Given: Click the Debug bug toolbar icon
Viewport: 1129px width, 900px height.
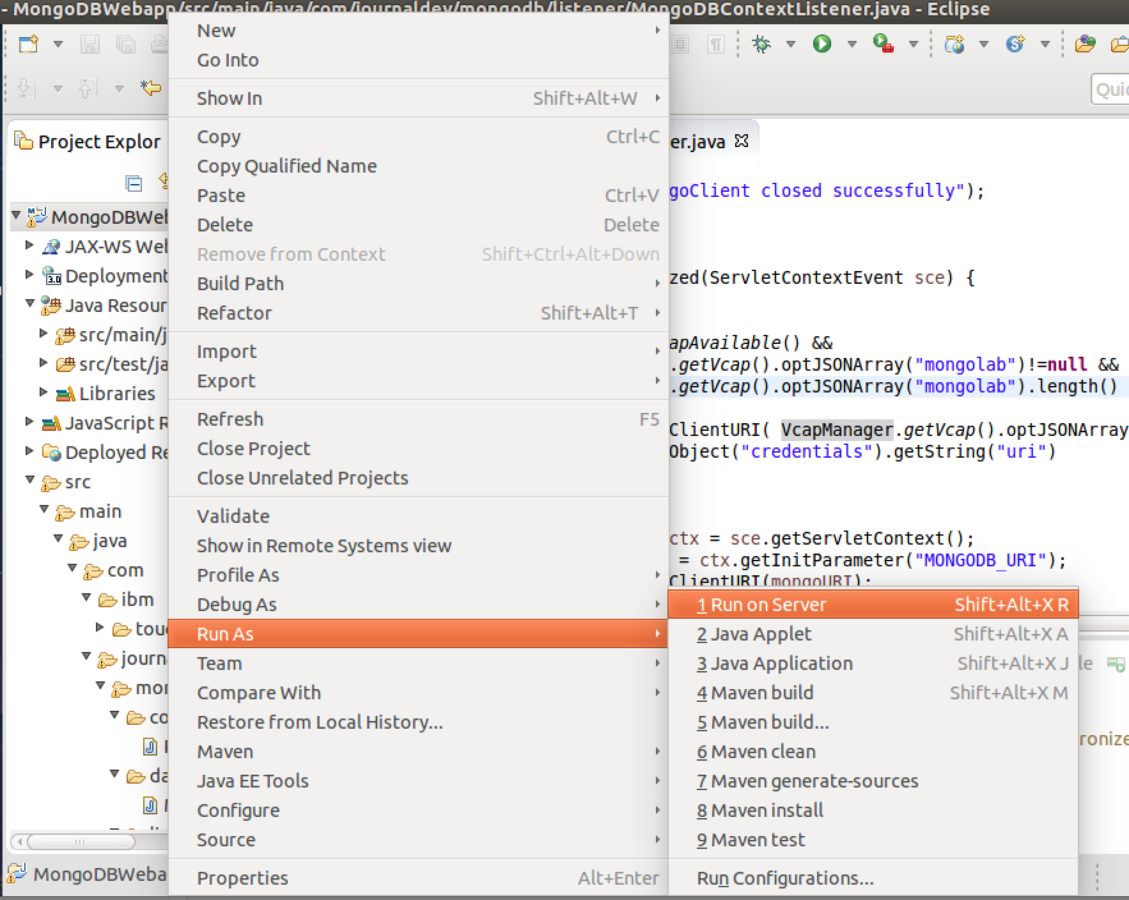Looking at the screenshot, I should click(x=761, y=44).
